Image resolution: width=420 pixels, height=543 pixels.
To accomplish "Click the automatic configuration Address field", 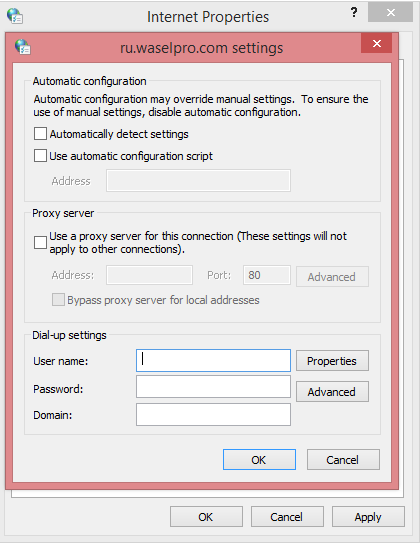I will (198, 180).
